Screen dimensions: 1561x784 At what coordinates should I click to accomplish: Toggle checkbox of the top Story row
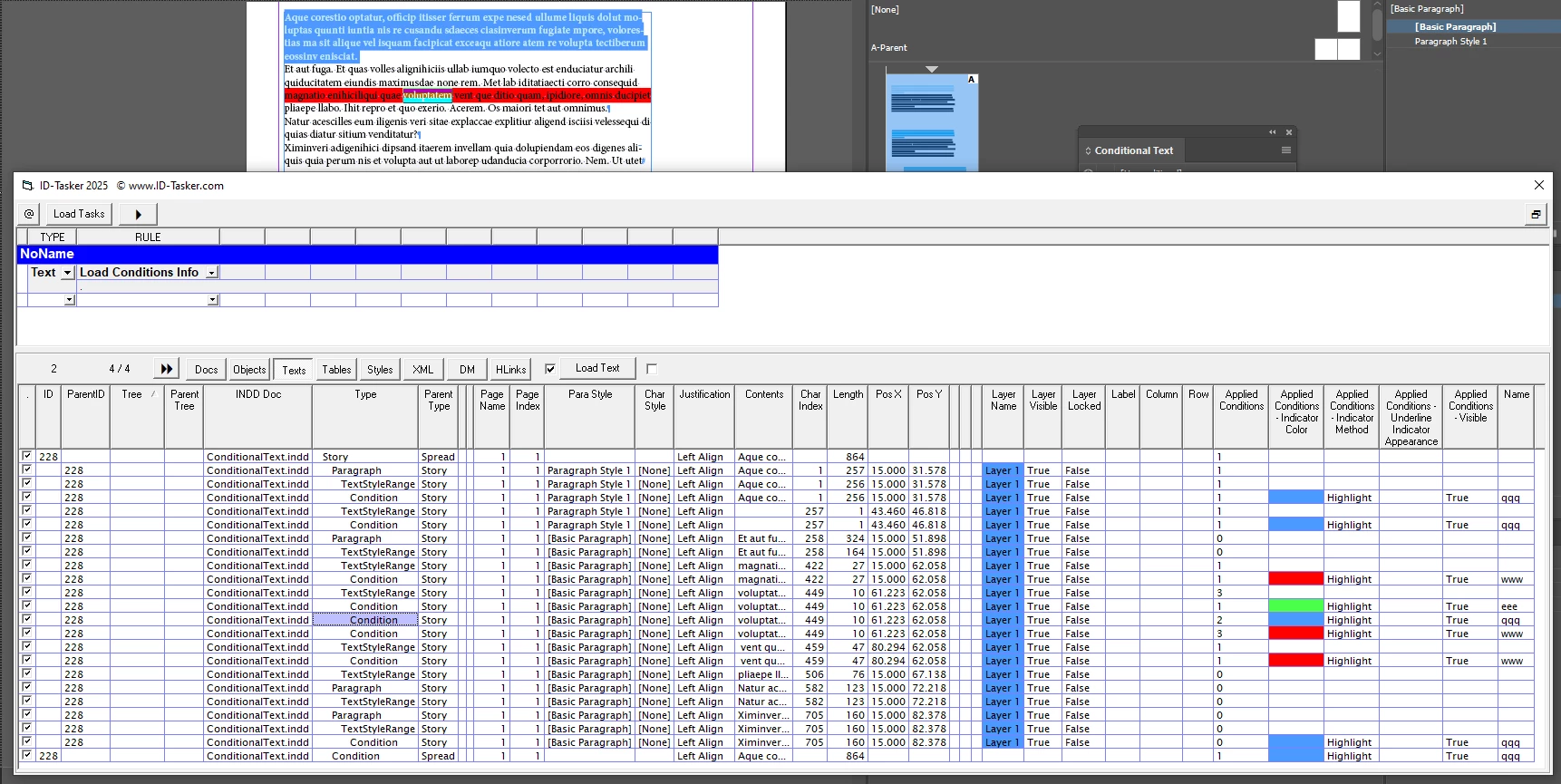26,456
